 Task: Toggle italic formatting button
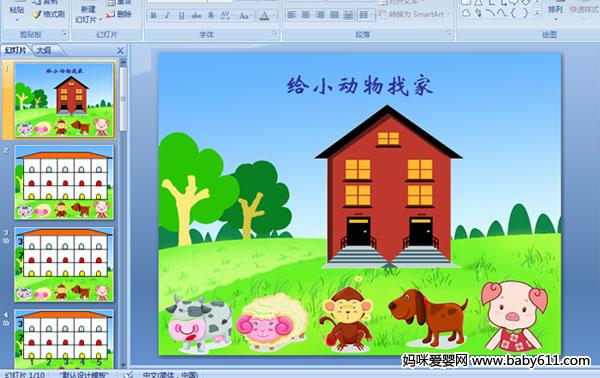[167, 15]
